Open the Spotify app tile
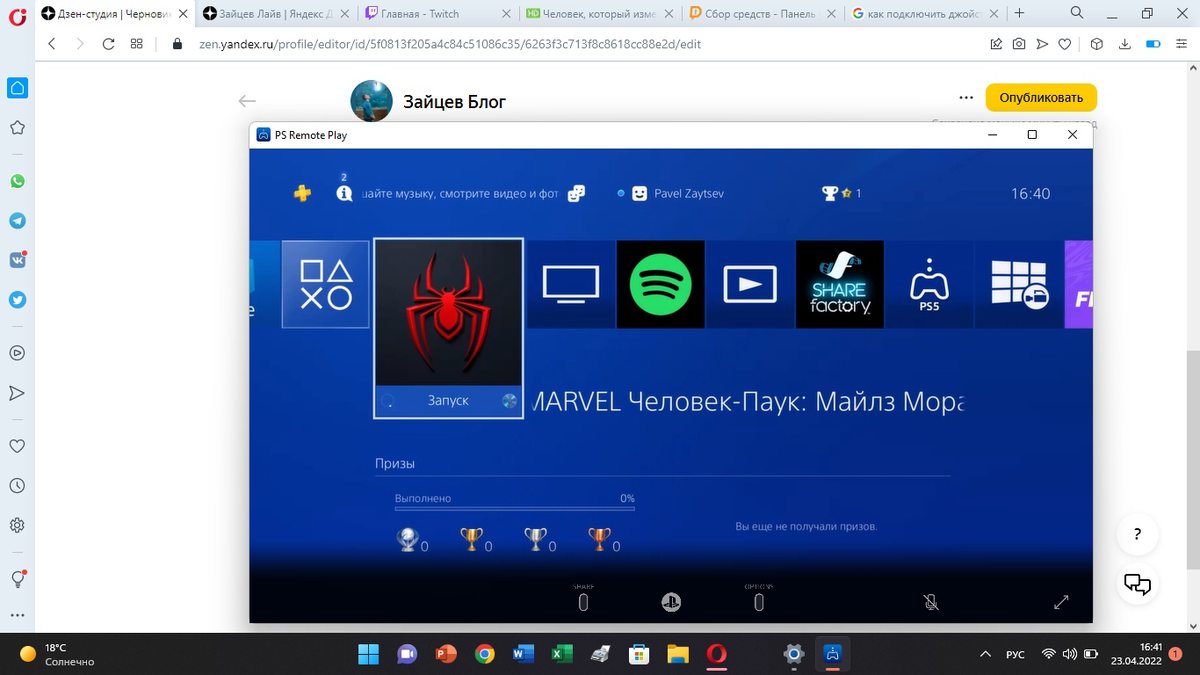Image resolution: width=1200 pixels, height=675 pixels. pos(660,284)
